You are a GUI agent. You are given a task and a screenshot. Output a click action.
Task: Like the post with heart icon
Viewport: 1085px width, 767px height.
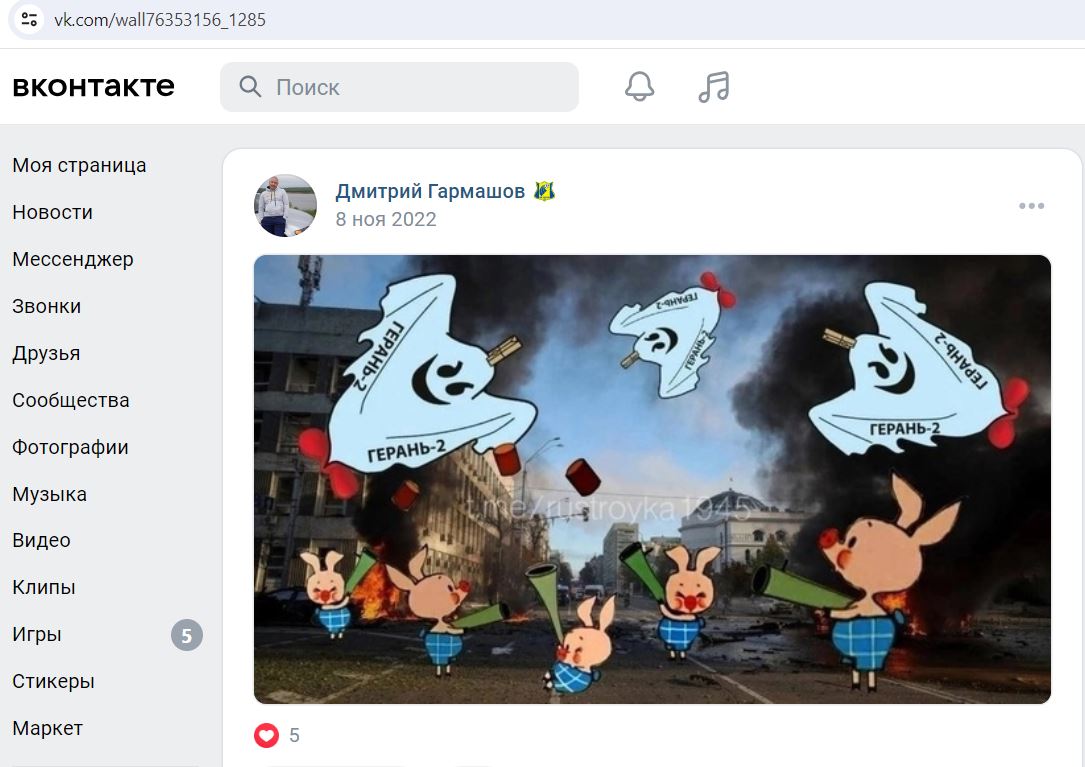coord(266,735)
